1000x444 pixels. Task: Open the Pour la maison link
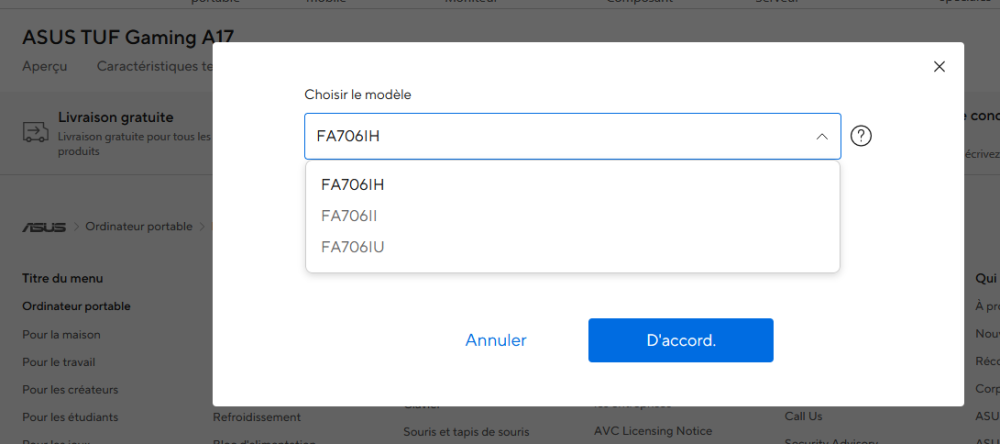(61, 335)
